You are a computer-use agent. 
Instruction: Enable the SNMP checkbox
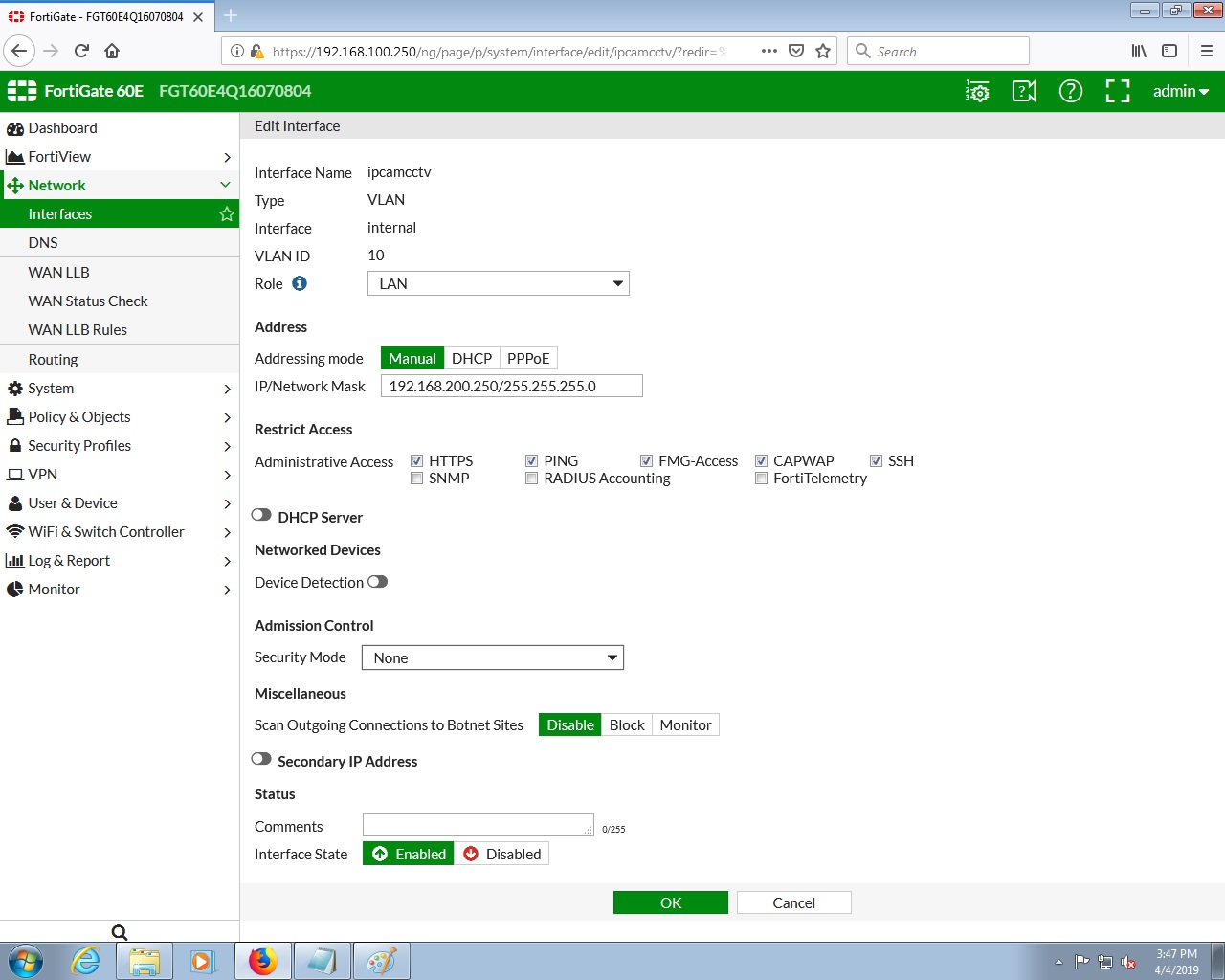[x=416, y=479]
